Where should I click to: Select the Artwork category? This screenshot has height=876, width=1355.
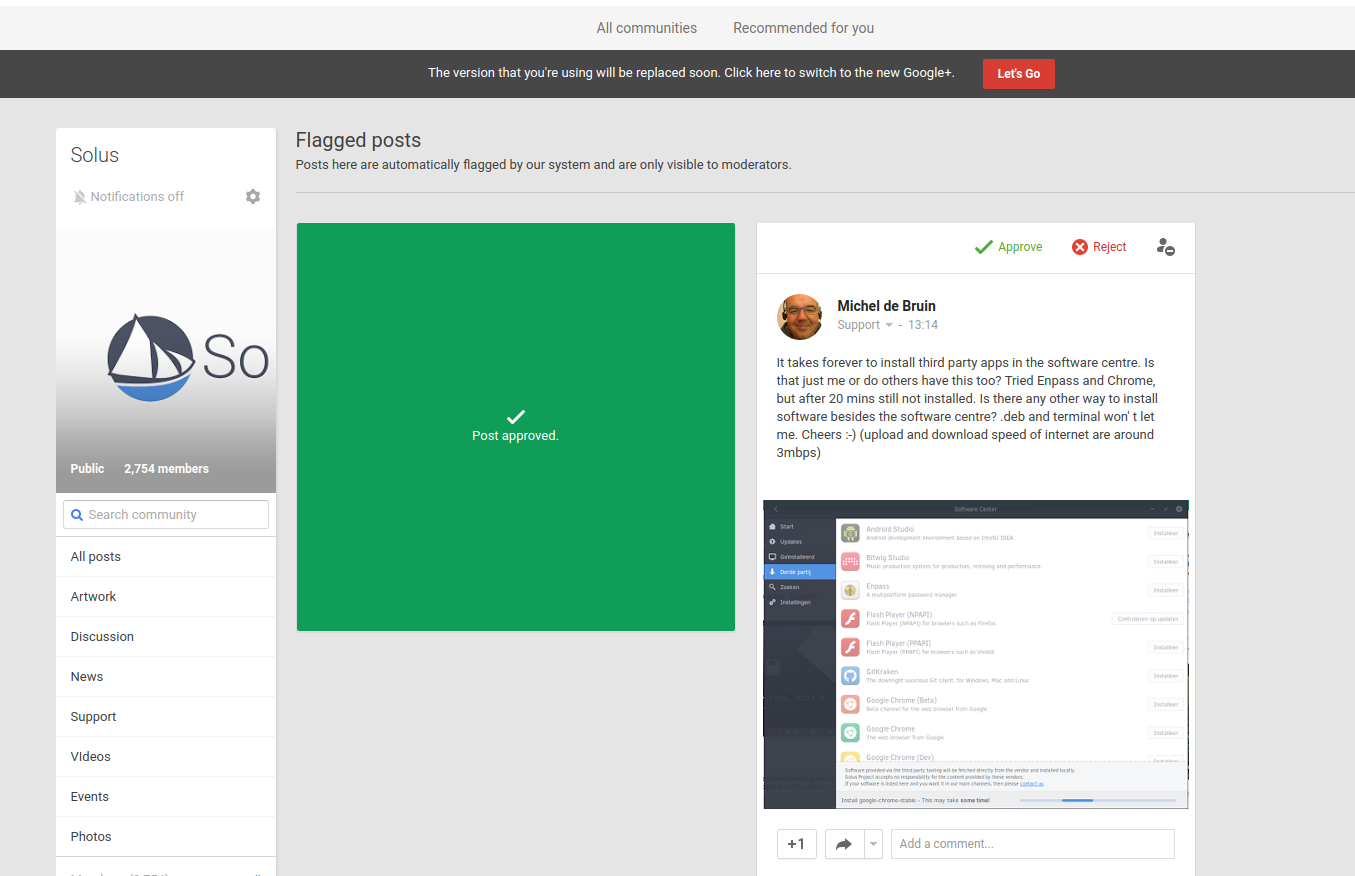166,597
